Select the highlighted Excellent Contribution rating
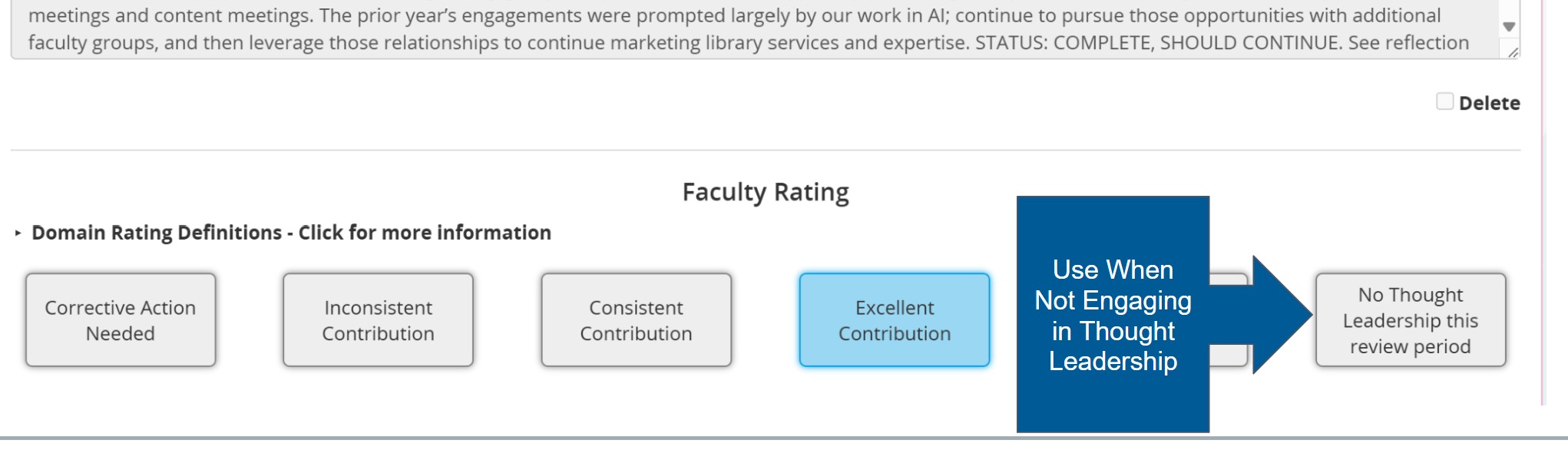1568x450 pixels. 895,320
